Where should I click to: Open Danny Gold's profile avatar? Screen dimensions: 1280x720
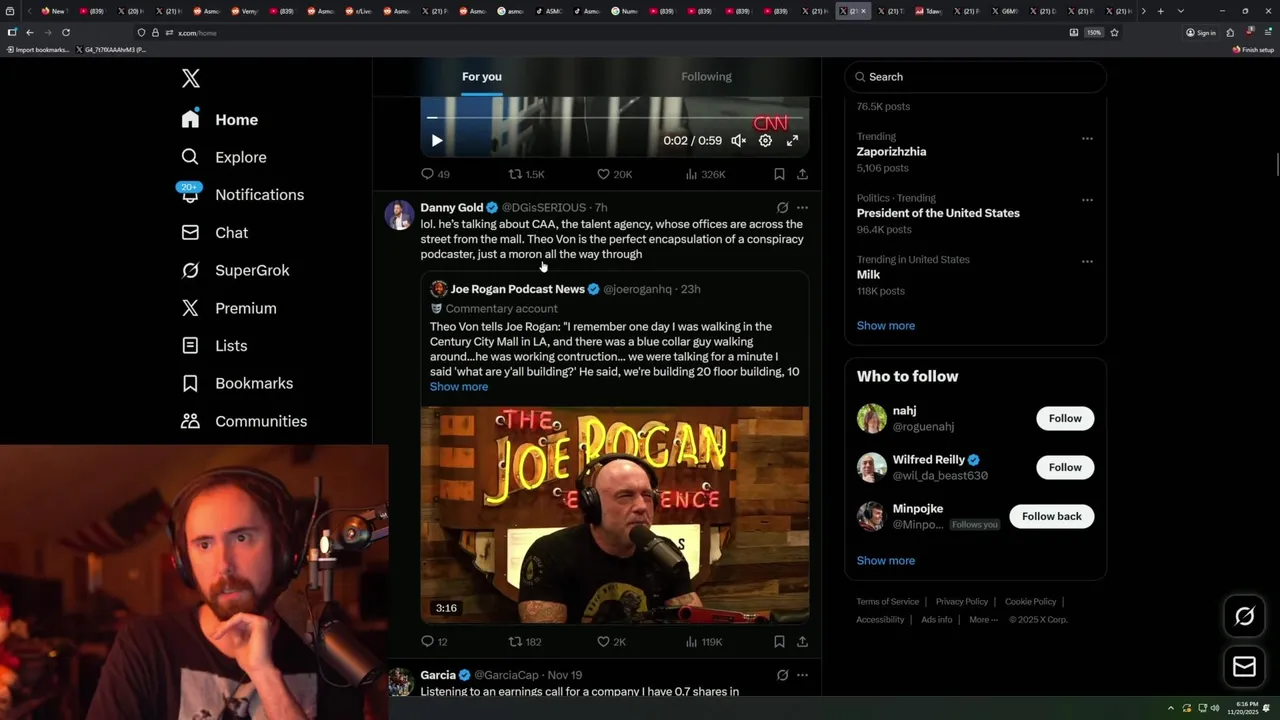[400, 215]
